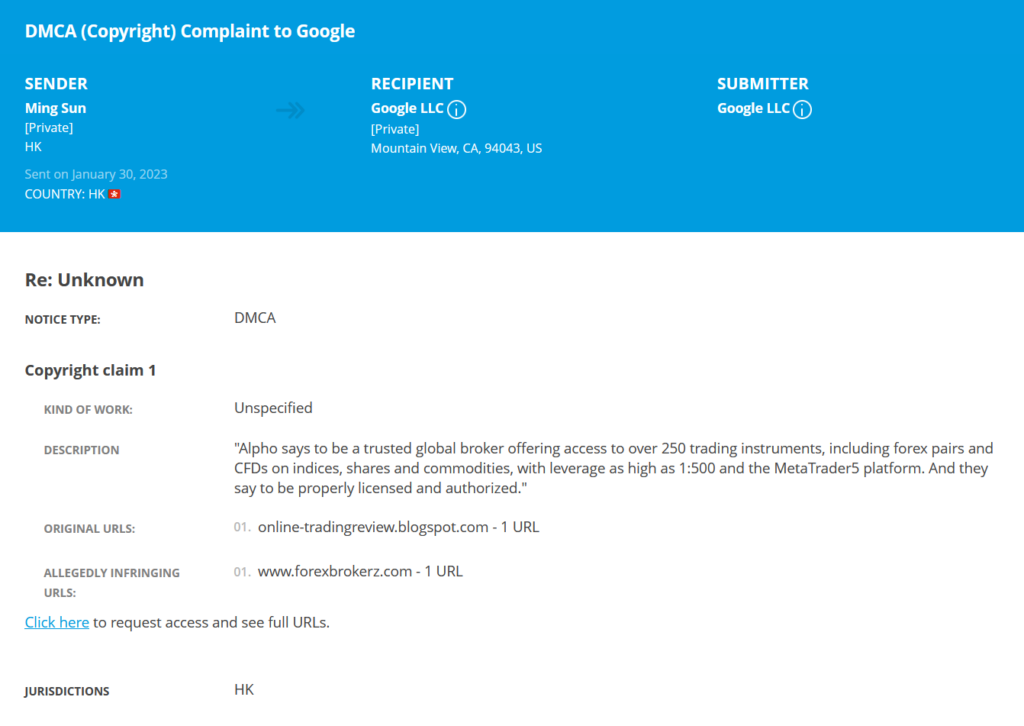Image resolution: width=1024 pixels, height=726 pixels.
Task: Click the 'Sent on January 30, 2023' date
Action: [x=96, y=174]
